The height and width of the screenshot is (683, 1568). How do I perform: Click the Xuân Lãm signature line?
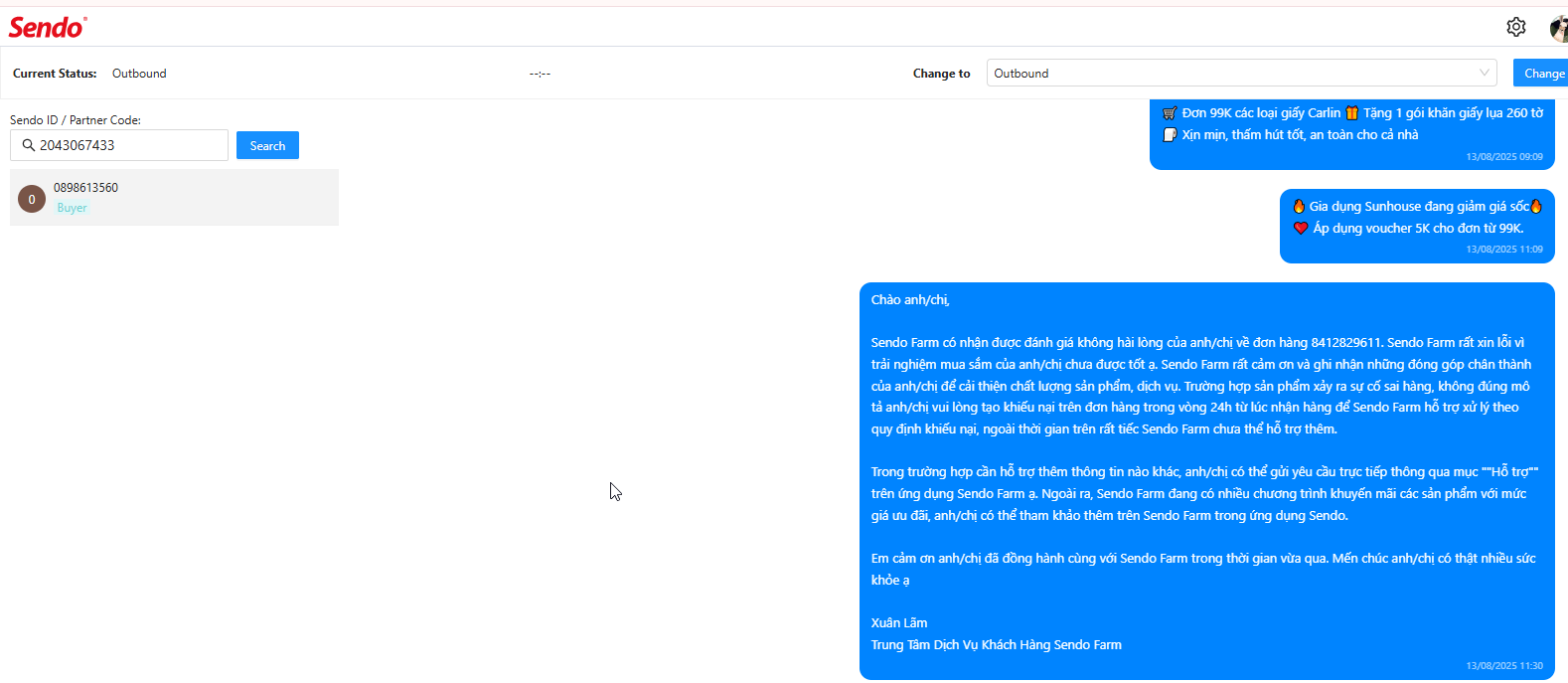point(899,623)
